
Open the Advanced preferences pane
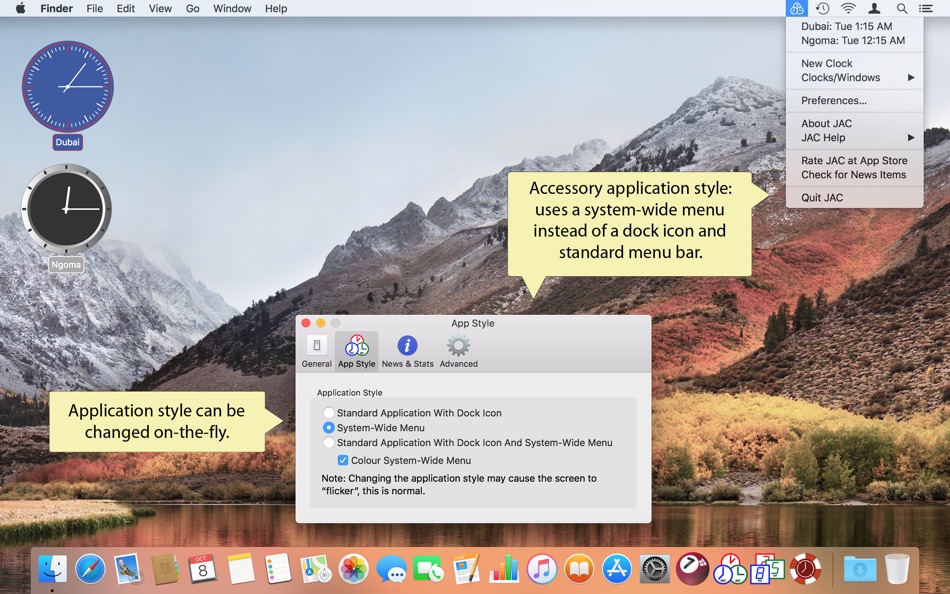coord(458,350)
